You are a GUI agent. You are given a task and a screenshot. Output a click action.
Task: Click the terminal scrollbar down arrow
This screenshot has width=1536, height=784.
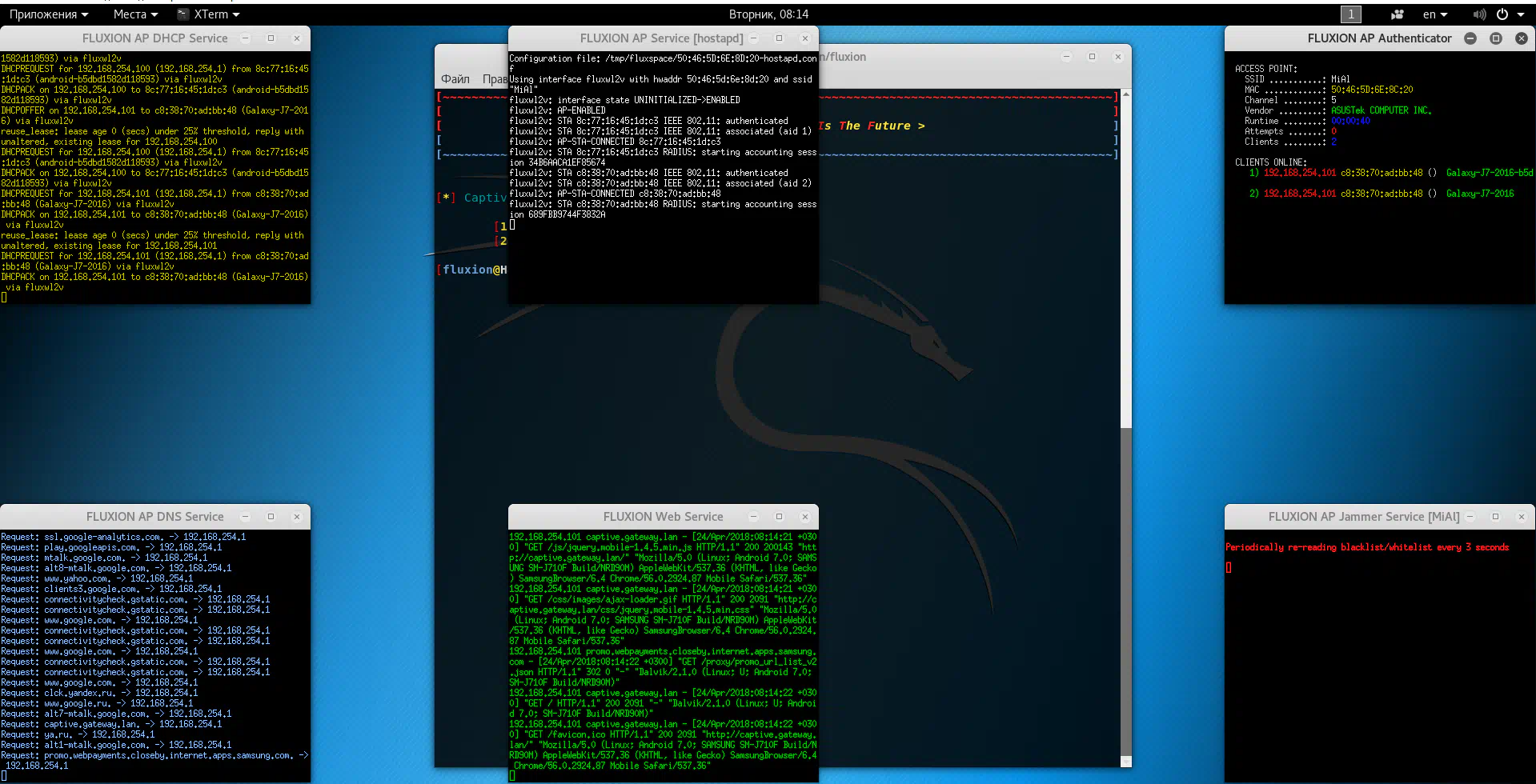[x=1126, y=762]
